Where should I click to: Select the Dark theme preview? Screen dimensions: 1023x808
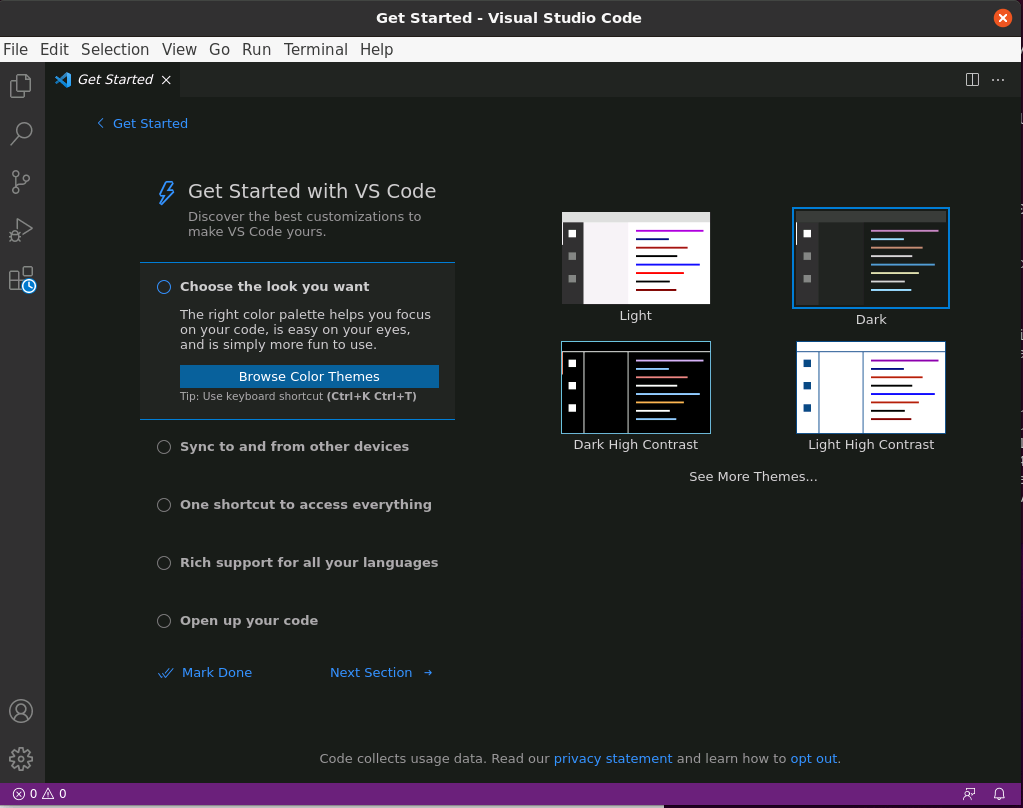tap(871, 258)
